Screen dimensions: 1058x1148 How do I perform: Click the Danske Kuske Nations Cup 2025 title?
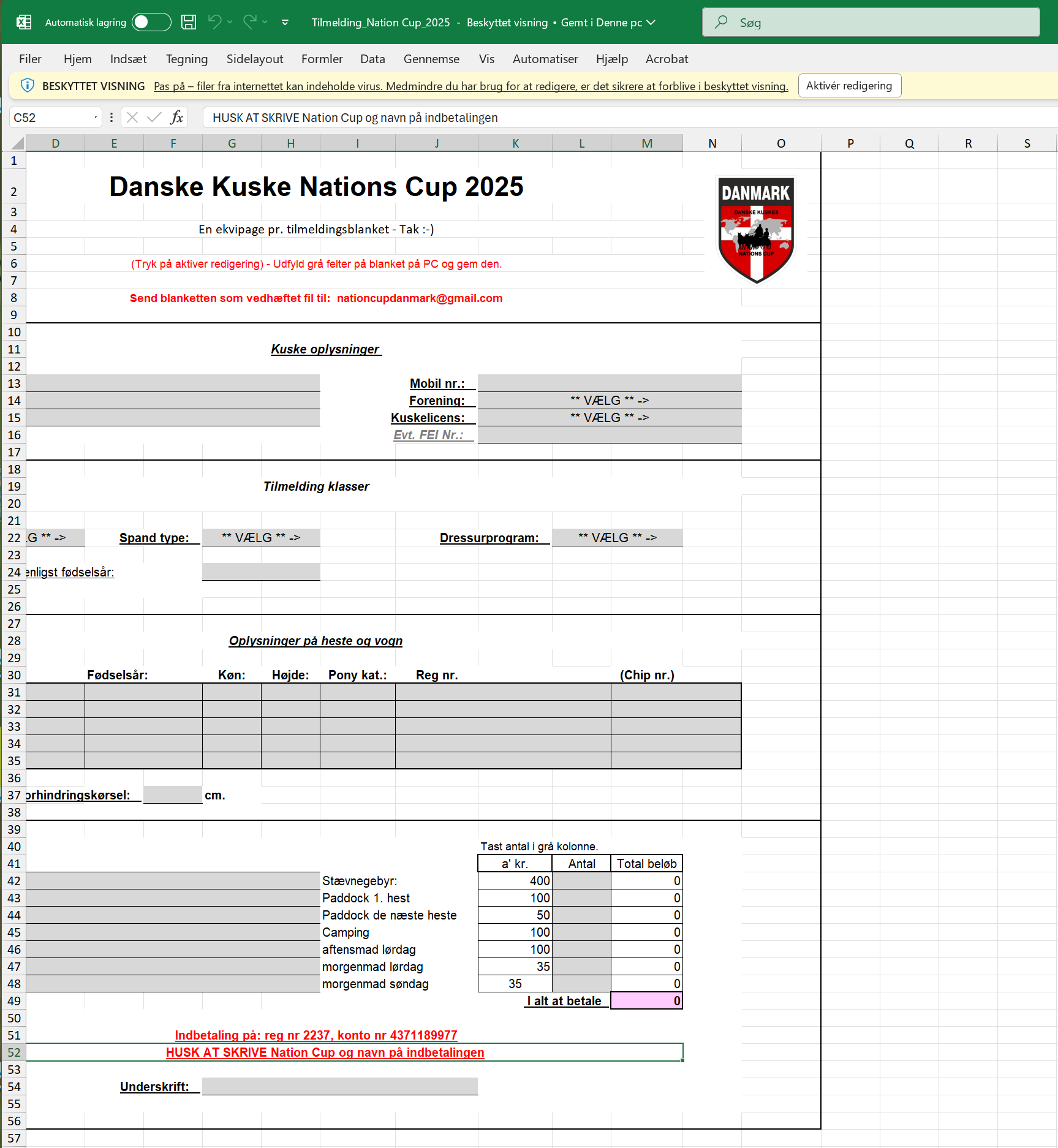point(316,187)
